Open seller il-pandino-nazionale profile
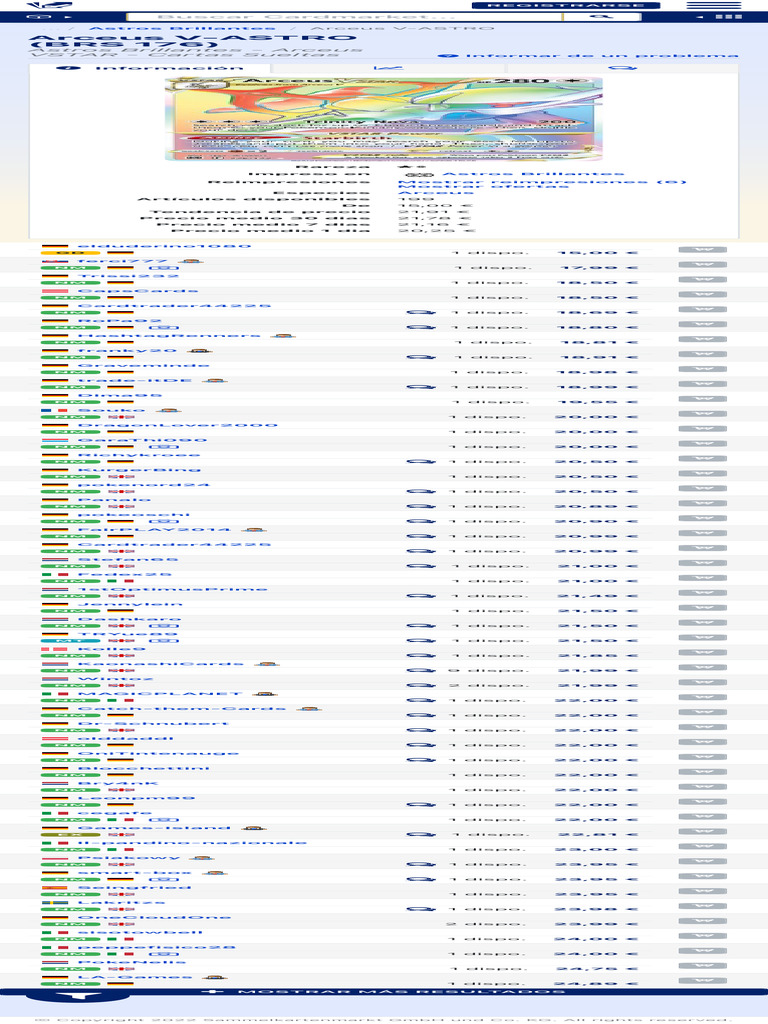 (192, 842)
